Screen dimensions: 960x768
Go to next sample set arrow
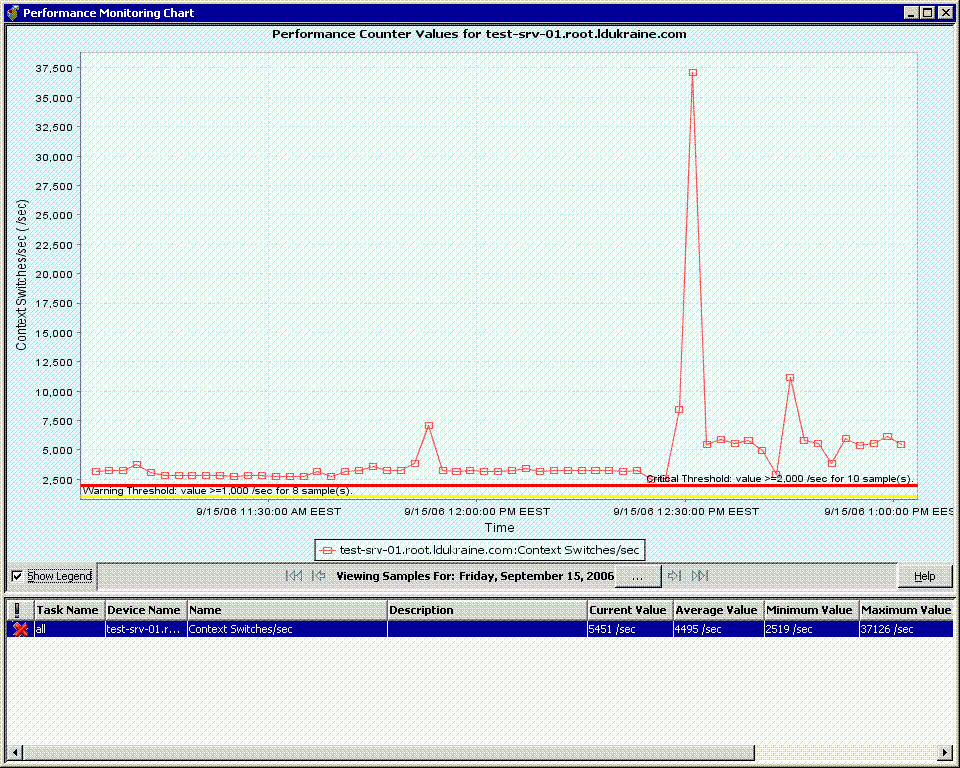(675, 576)
